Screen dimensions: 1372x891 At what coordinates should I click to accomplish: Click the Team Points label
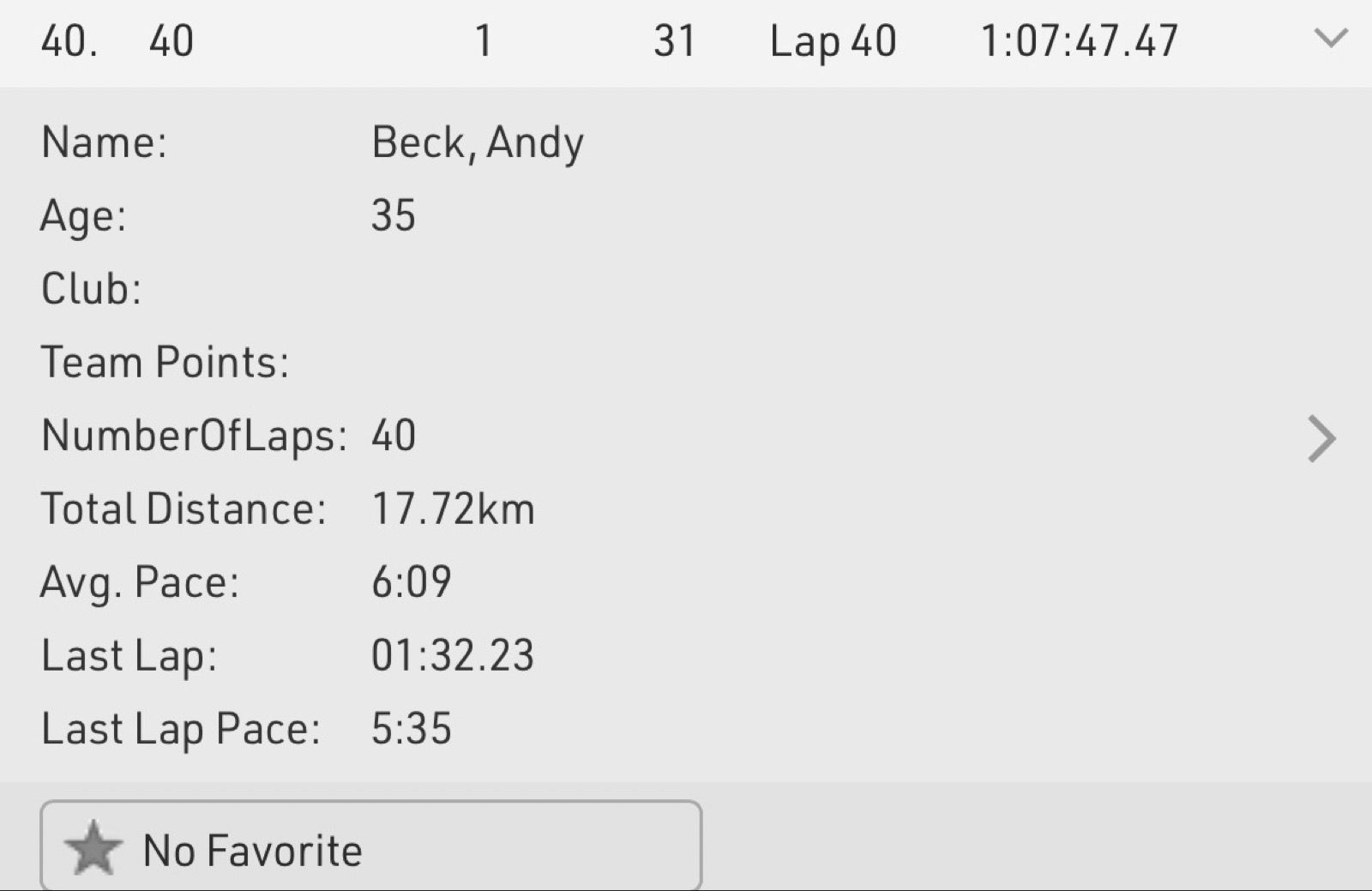pyautogui.click(x=165, y=362)
